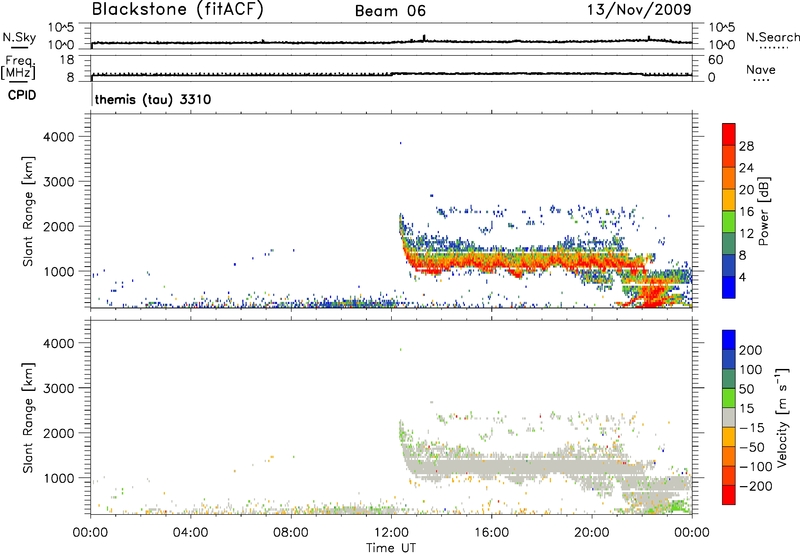Pick the light green 15–50 Velocity segment

(x=729, y=398)
